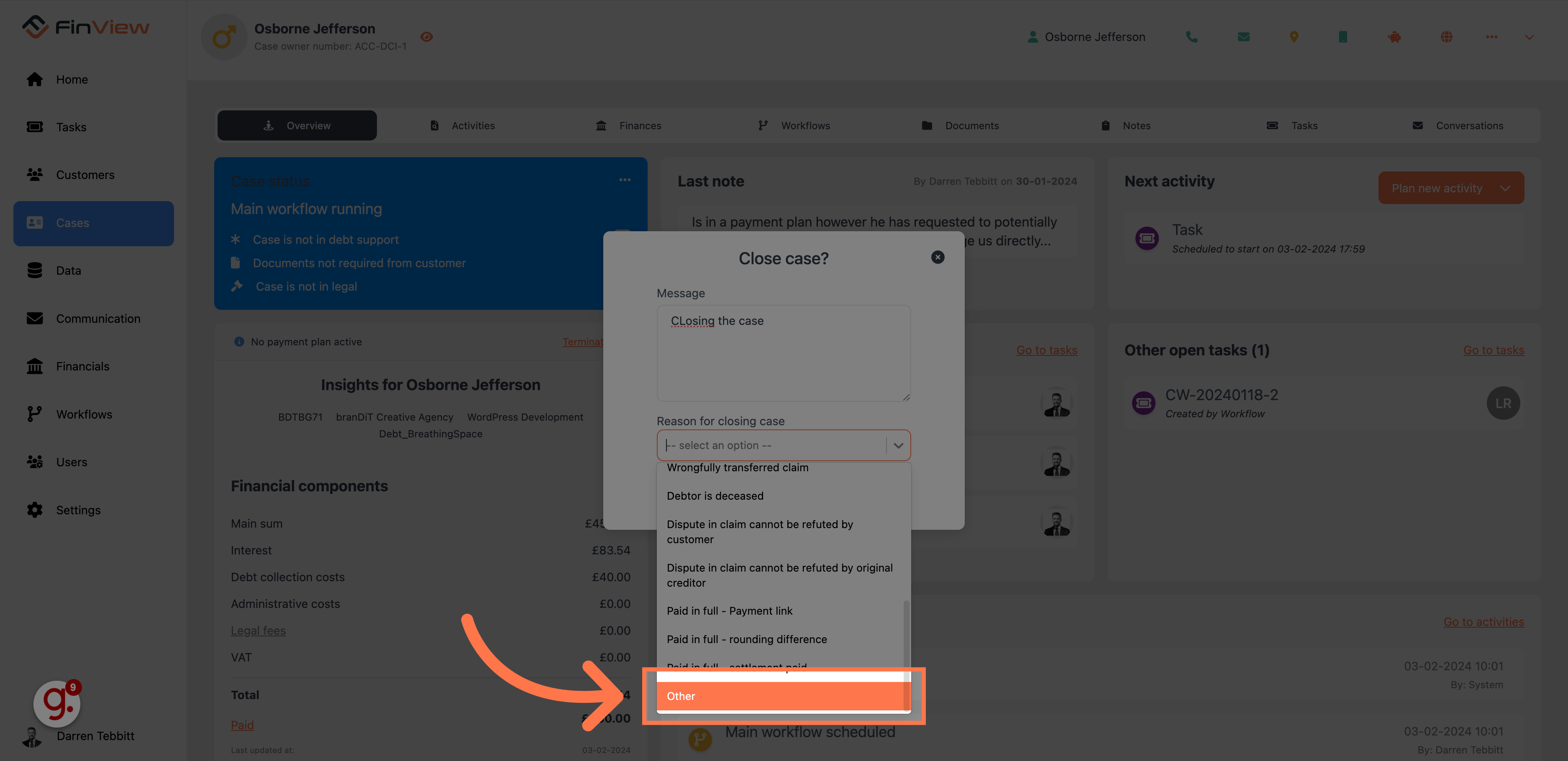This screenshot has width=1568, height=761.
Task: Open the Tasks section in sidebar
Action: [x=71, y=127]
